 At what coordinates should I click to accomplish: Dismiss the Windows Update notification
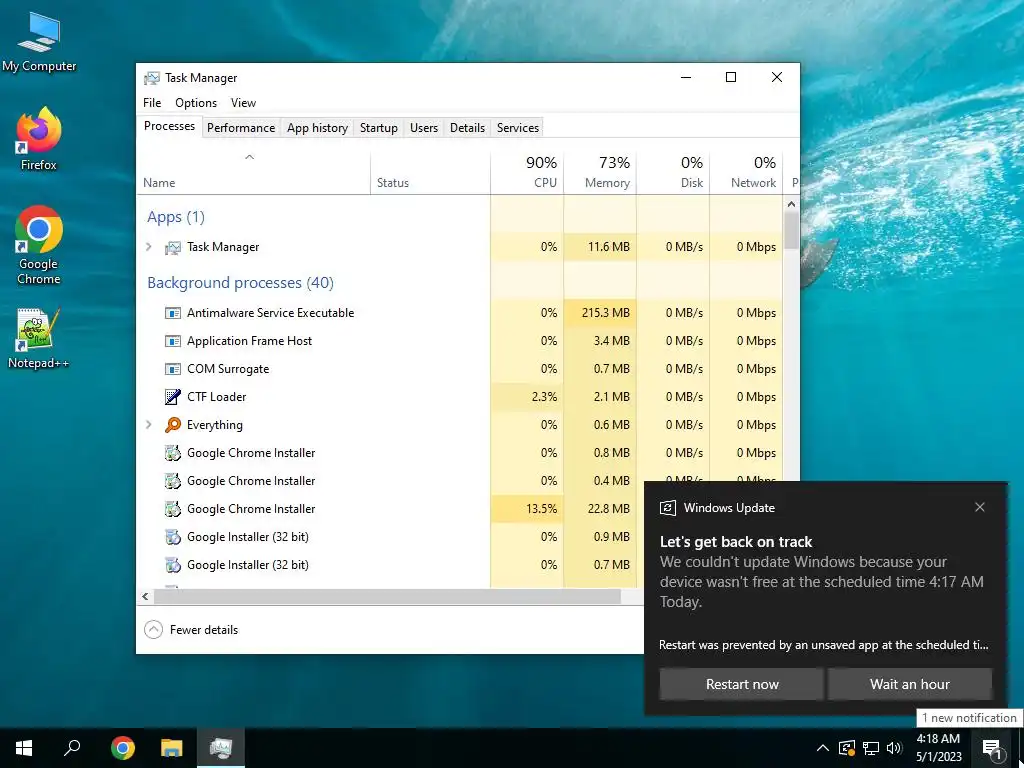[x=980, y=507]
